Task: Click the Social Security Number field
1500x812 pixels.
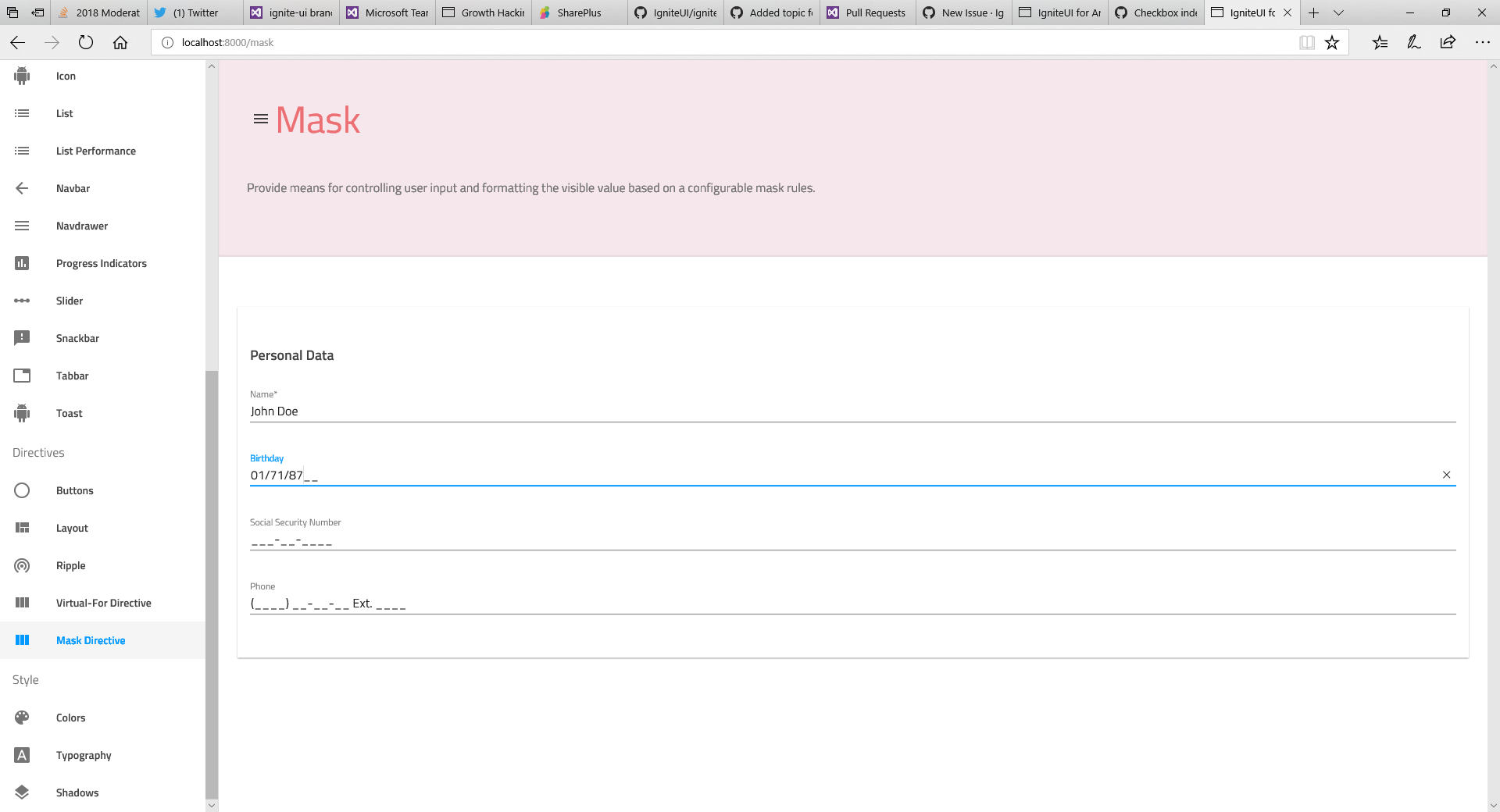Action: [852, 540]
